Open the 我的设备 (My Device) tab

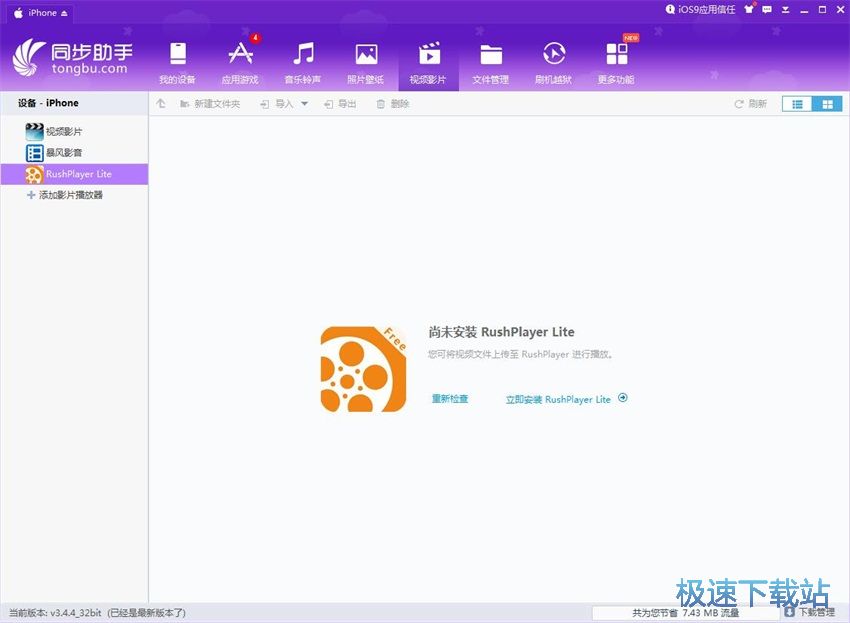tap(177, 63)
